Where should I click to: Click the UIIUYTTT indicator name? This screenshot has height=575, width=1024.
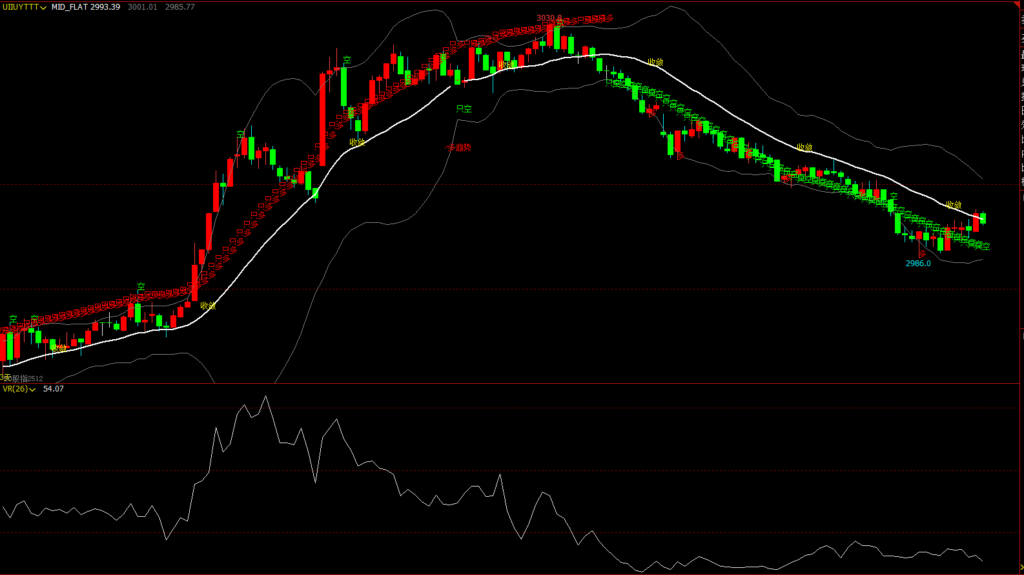point(18,6)
